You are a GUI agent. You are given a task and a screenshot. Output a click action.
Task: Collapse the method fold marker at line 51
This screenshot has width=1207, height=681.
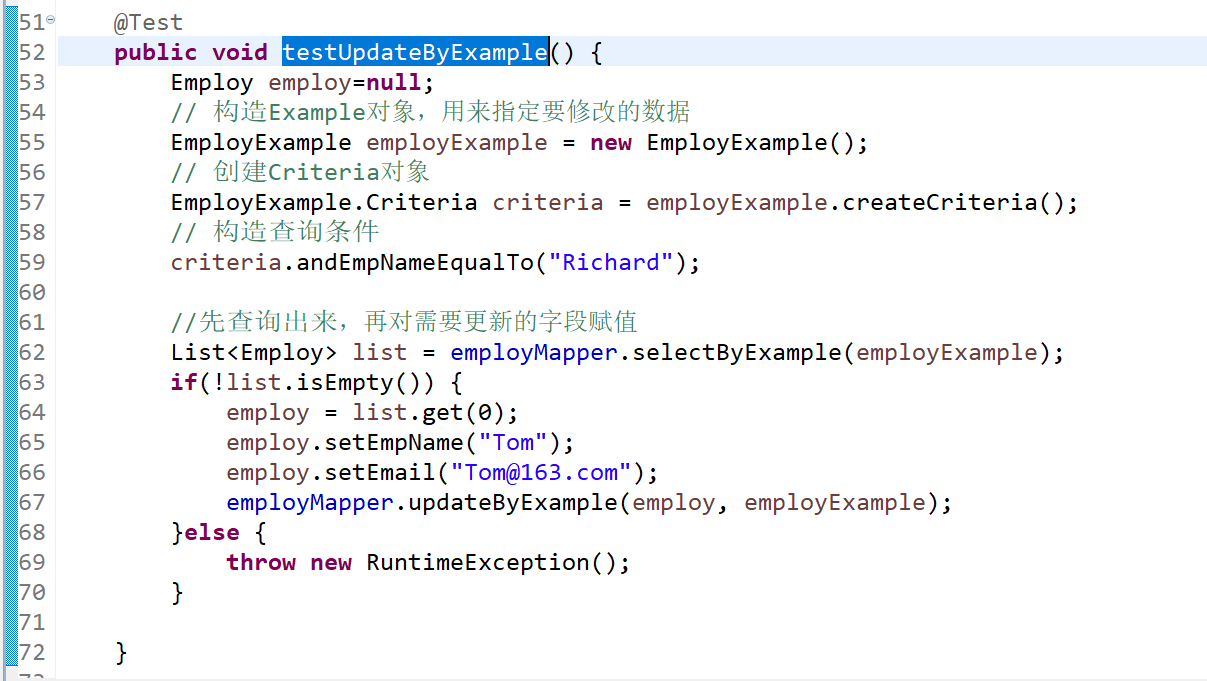click(50, 20)
